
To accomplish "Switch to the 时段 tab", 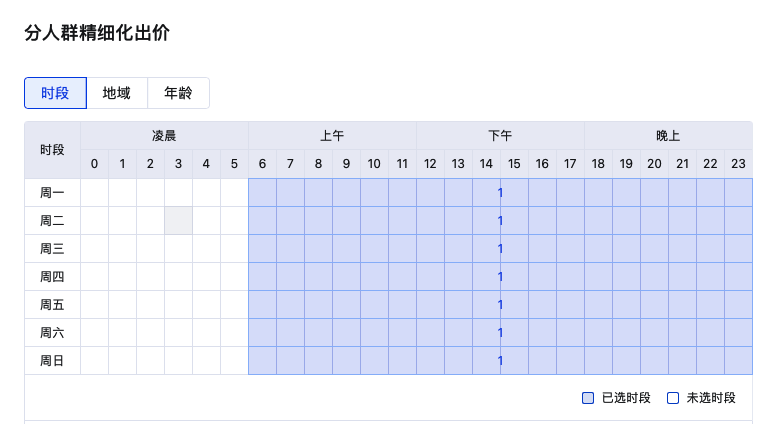I will pos(55,93).
